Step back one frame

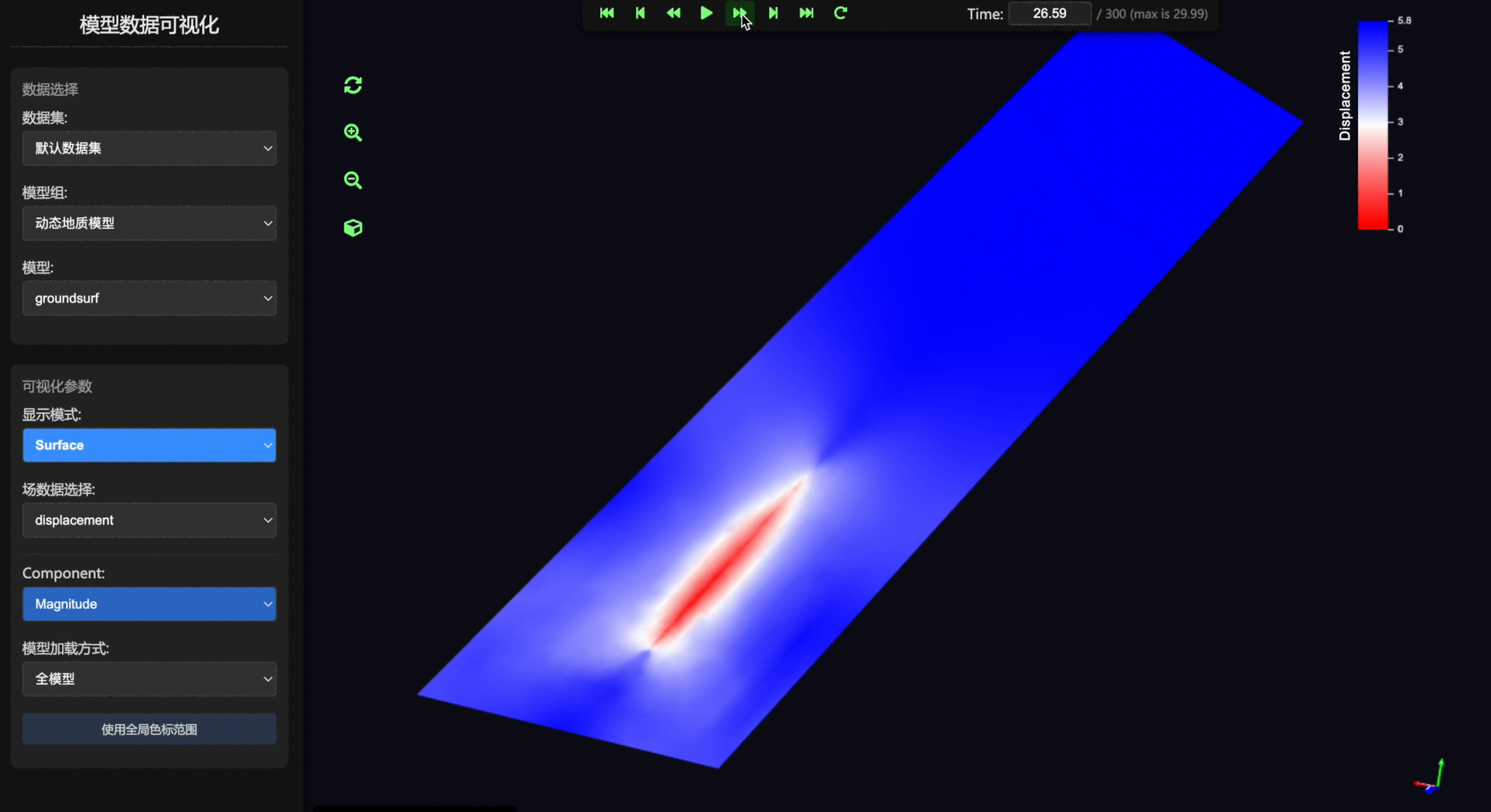pos(639,13)
